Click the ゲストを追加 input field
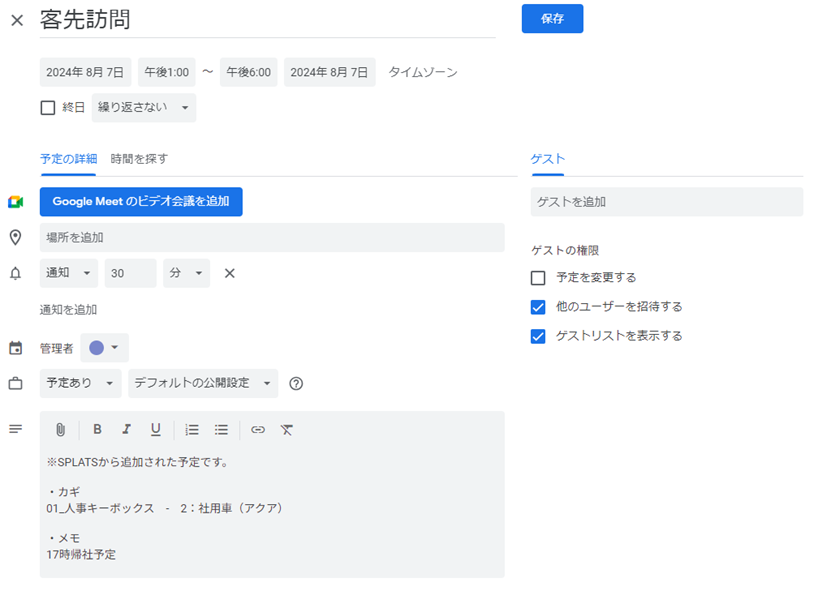Image resolution: width=818 pixels, height=591 pixels. click(665, 201)
